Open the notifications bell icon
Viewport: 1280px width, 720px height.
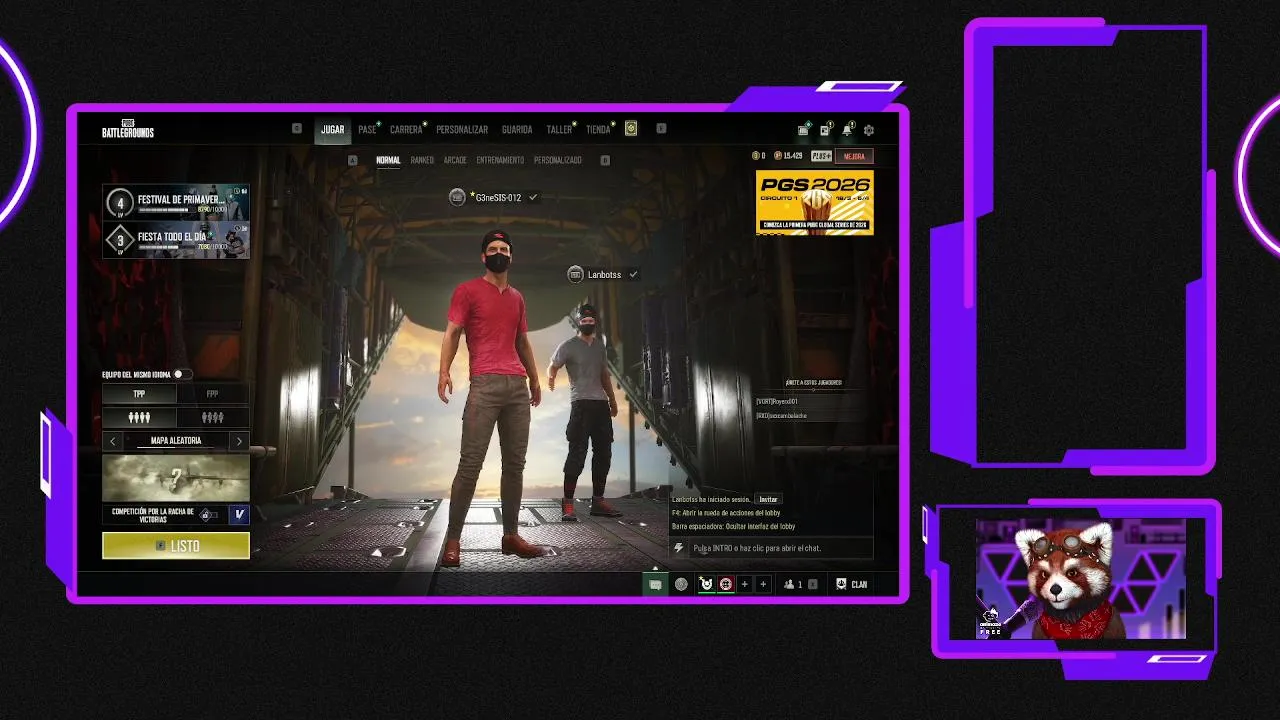tap(847, 130)
